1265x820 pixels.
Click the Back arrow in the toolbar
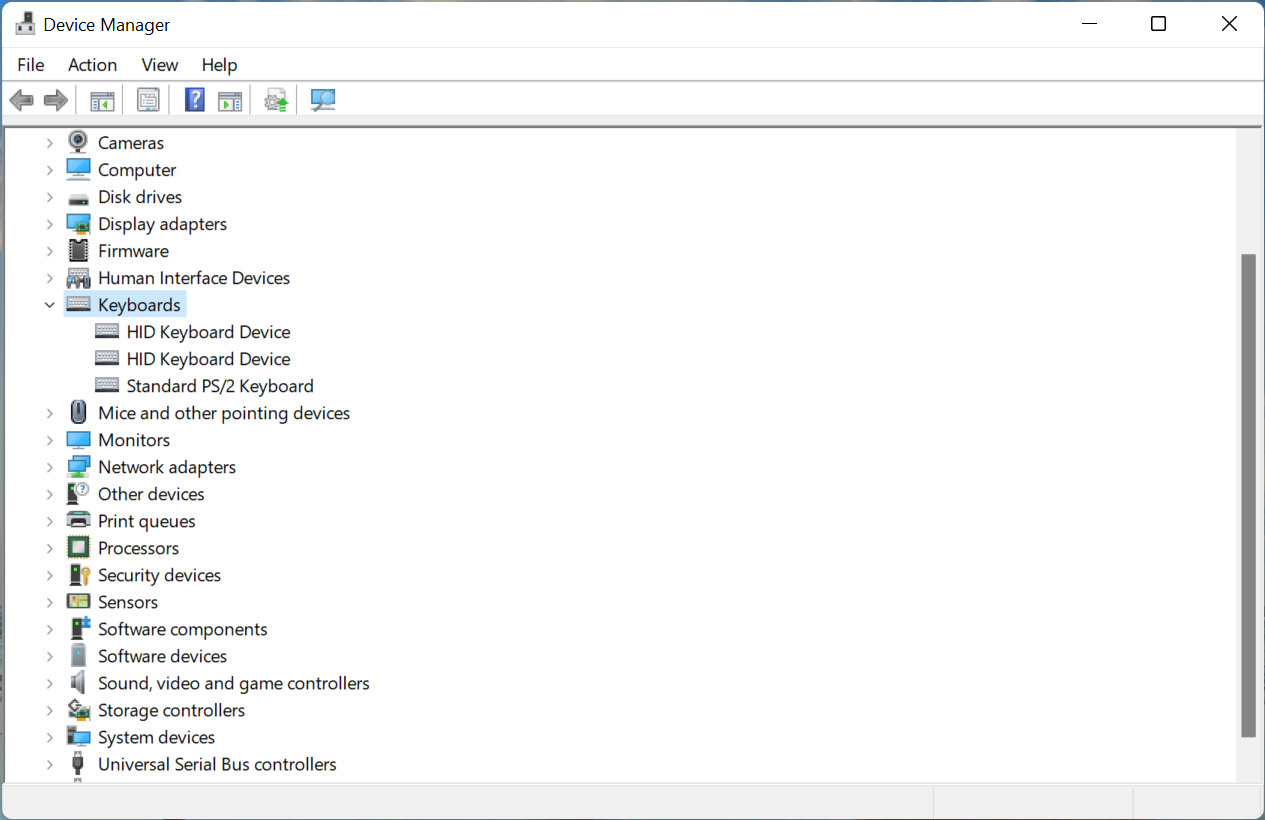pos(21,100)
